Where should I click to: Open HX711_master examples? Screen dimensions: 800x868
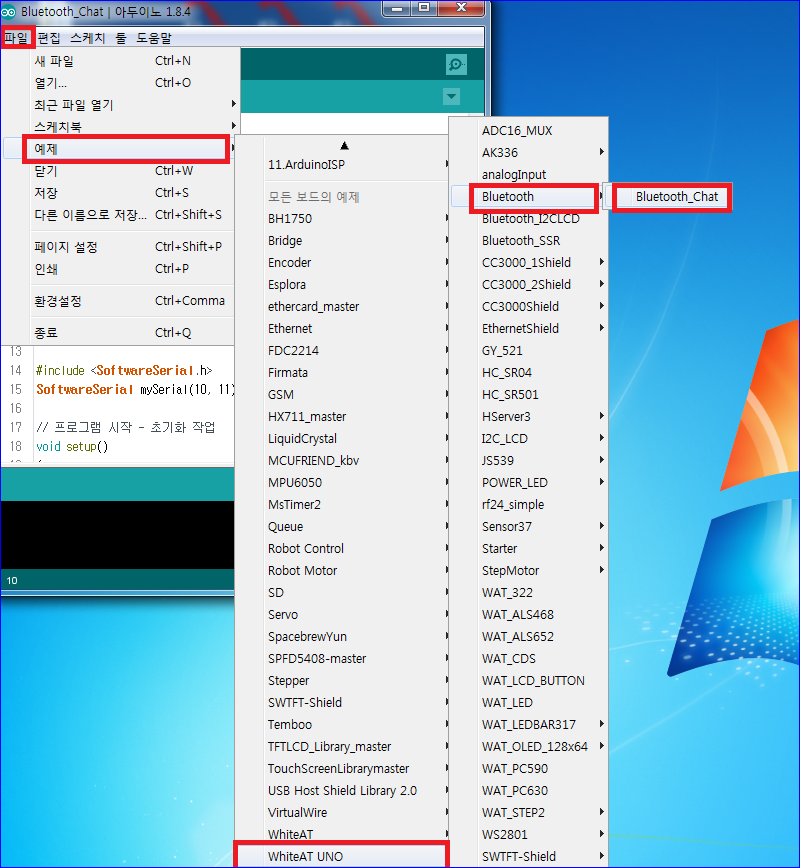click(343, 417)
